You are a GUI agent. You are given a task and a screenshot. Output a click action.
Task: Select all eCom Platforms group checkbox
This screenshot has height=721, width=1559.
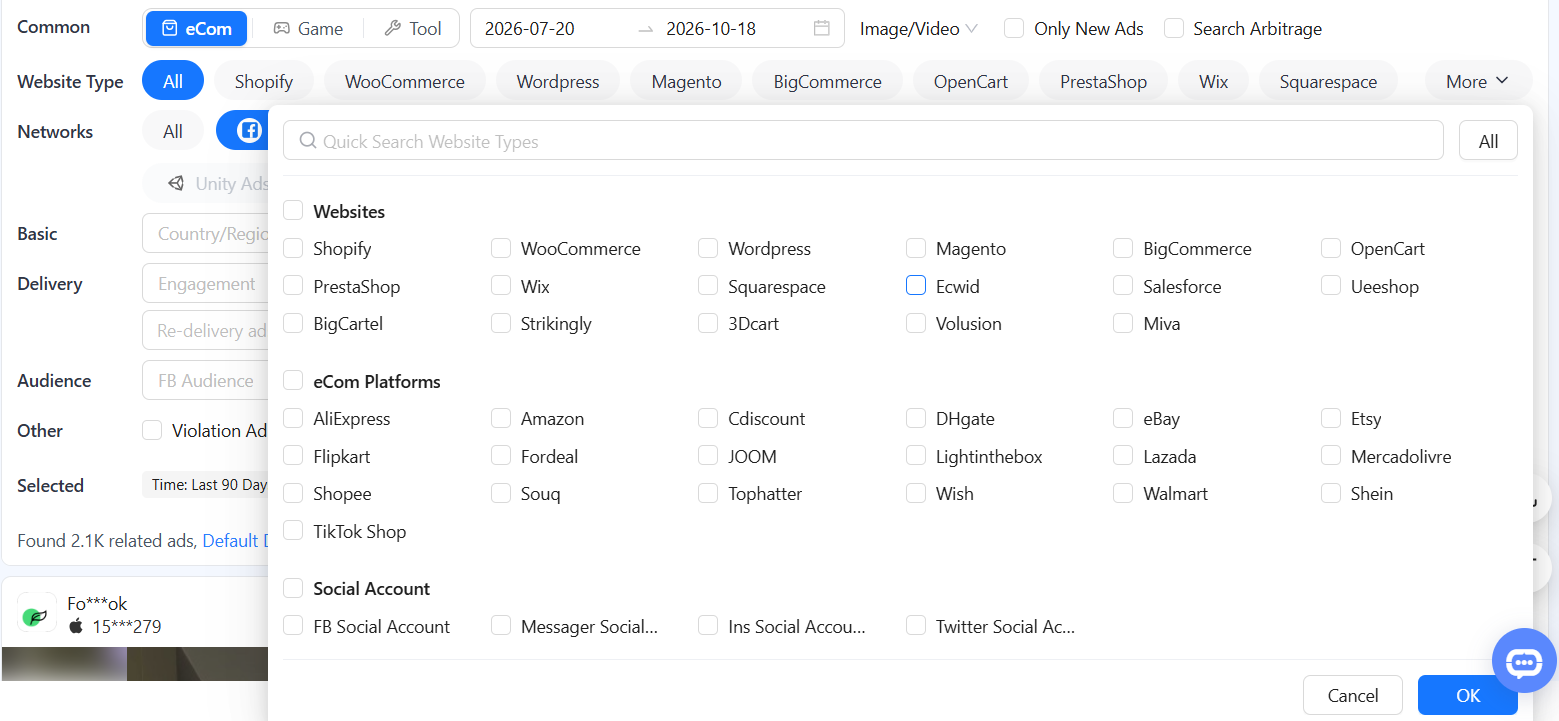point(293,381)
